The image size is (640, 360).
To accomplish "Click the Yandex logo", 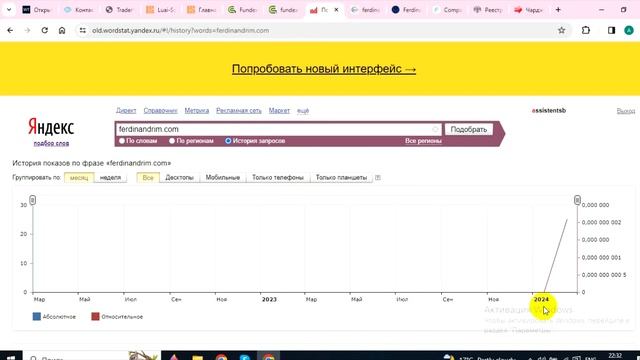I will [51, 127].
